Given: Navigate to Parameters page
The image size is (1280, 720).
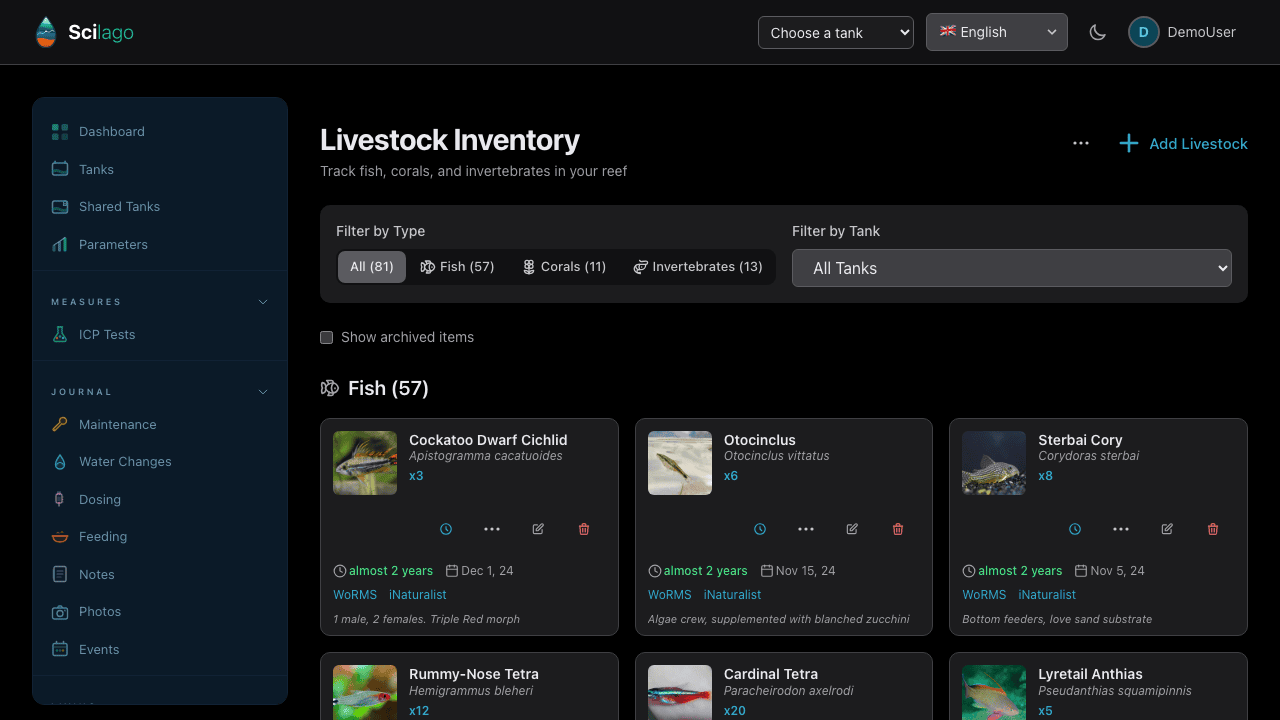Looking at the screenshot, I should (x=160, y=244).
